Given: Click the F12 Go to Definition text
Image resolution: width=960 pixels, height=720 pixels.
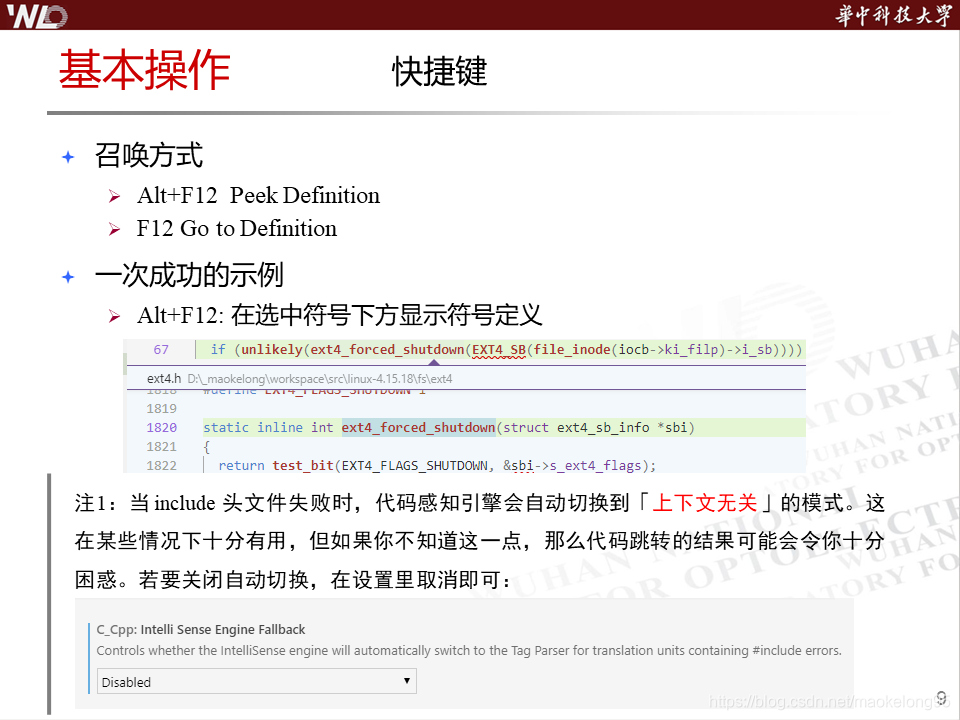Looking at the screenshot, I should [237, 228].
